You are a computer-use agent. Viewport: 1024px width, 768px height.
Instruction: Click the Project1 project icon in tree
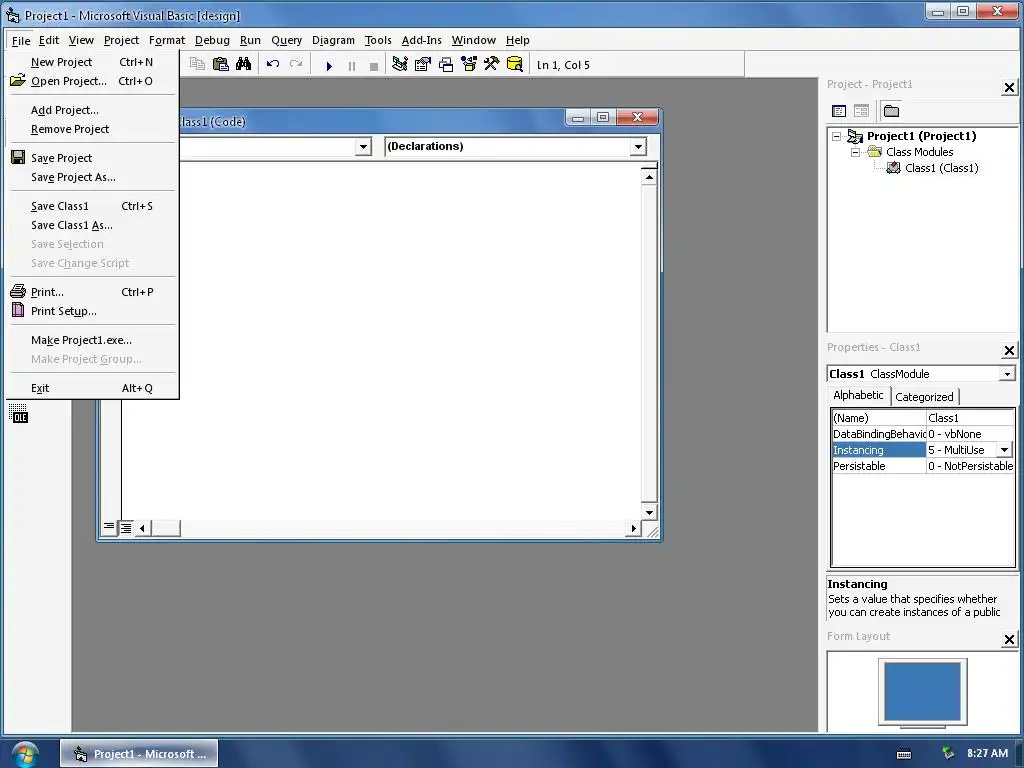855,136
